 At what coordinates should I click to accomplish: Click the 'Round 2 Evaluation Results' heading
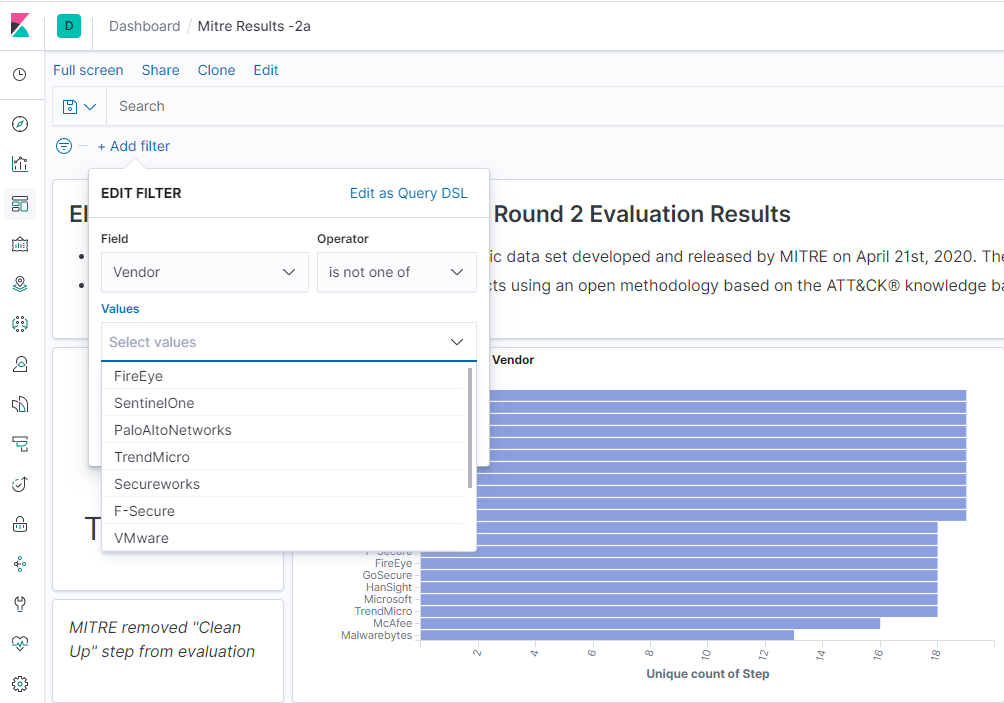642,214
